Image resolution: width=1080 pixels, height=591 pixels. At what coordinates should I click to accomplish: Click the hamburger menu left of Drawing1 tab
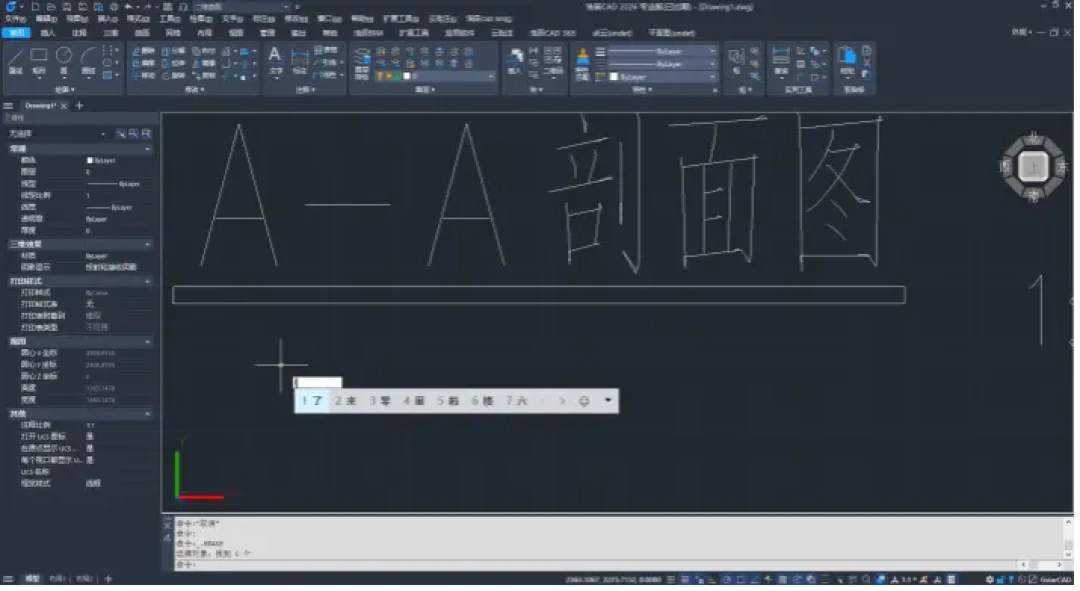(8, 106)
